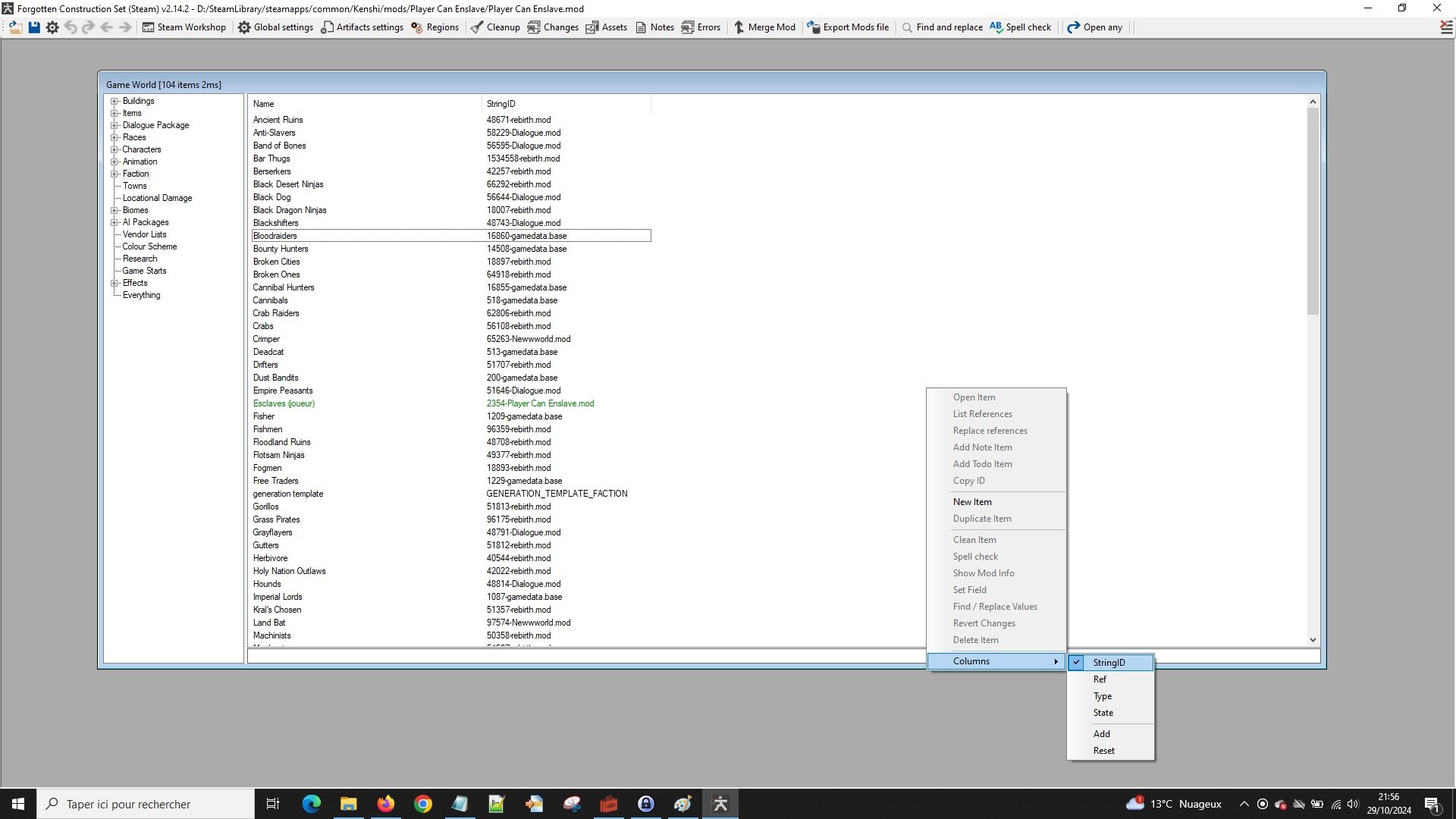This screenshot has width=1456, height=819.
Task: Open Firefox from the taskbar
Action: coord(386,804)
